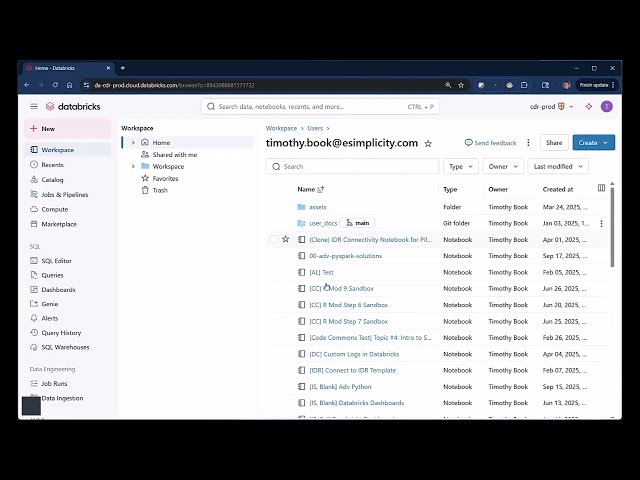This screenshot has width=640, height=480.
Task: Open Queries in the sidebar
Action: (52, 275)
